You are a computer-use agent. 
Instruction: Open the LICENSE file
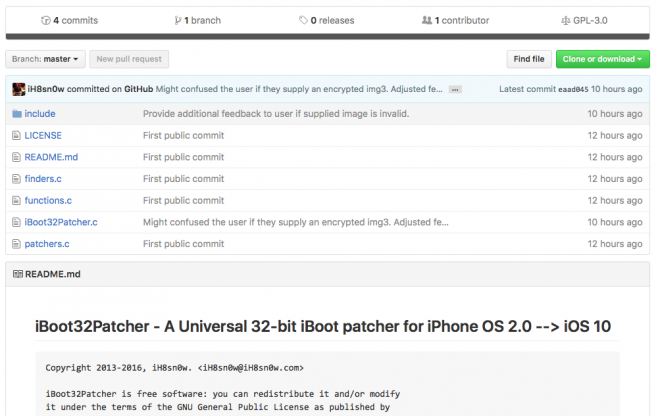click(43, 136)
